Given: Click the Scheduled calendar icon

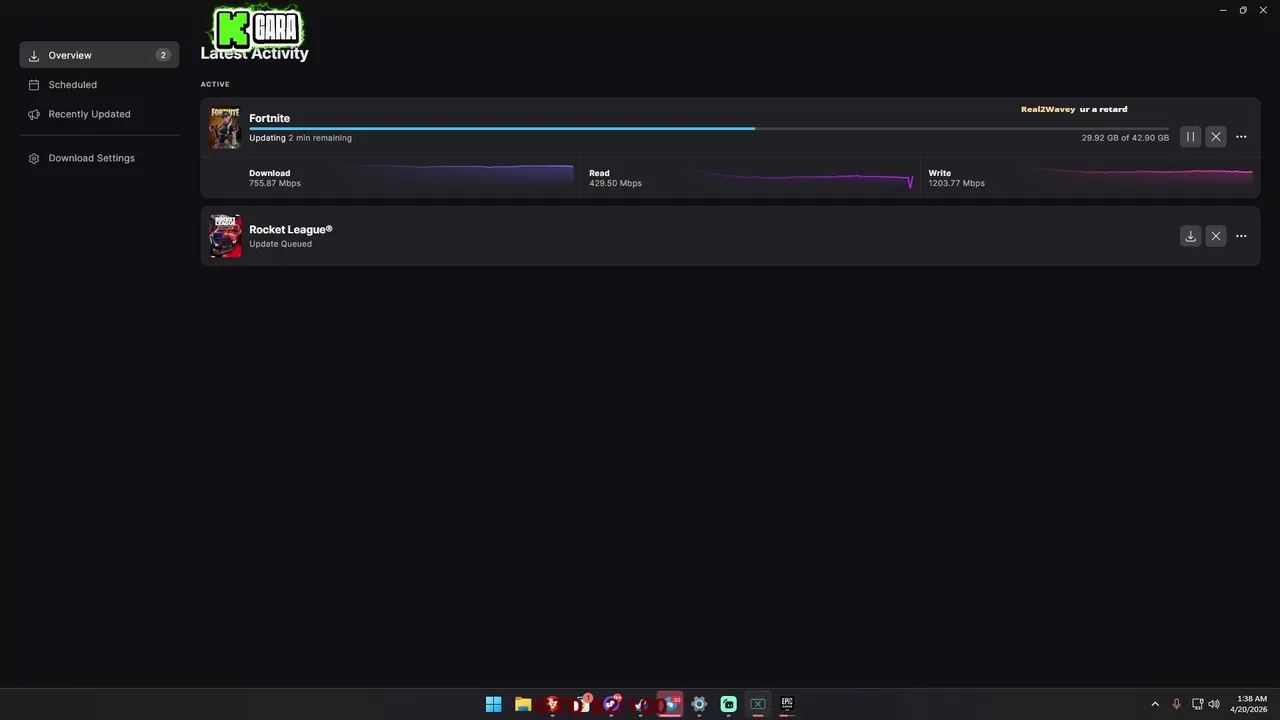Looking at the screenshot, I should (34, 85).
